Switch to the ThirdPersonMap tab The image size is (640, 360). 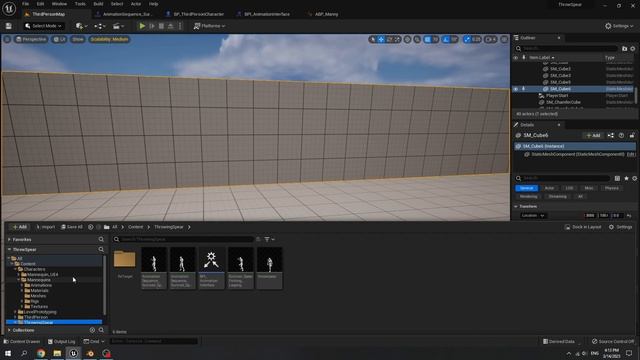click(48, 14)
